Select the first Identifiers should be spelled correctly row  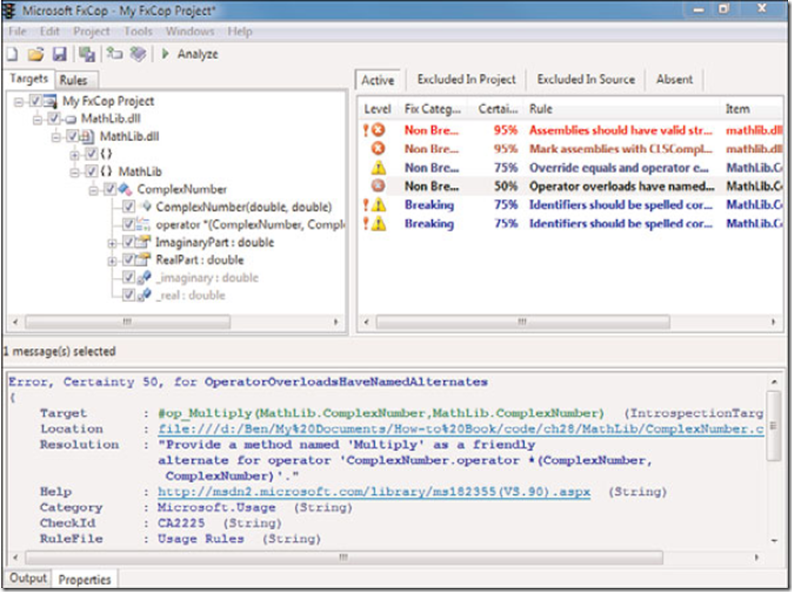[572, 205]
